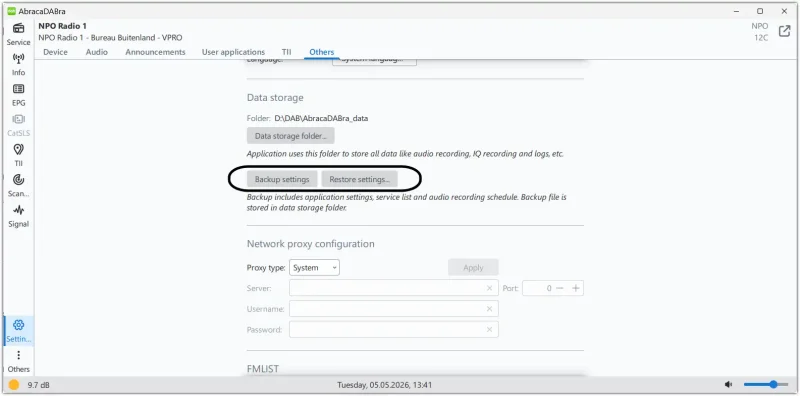The width and height of the screenshot is (800, 396).
Task: Click the Restore settings... button
Action: (359, 180)
